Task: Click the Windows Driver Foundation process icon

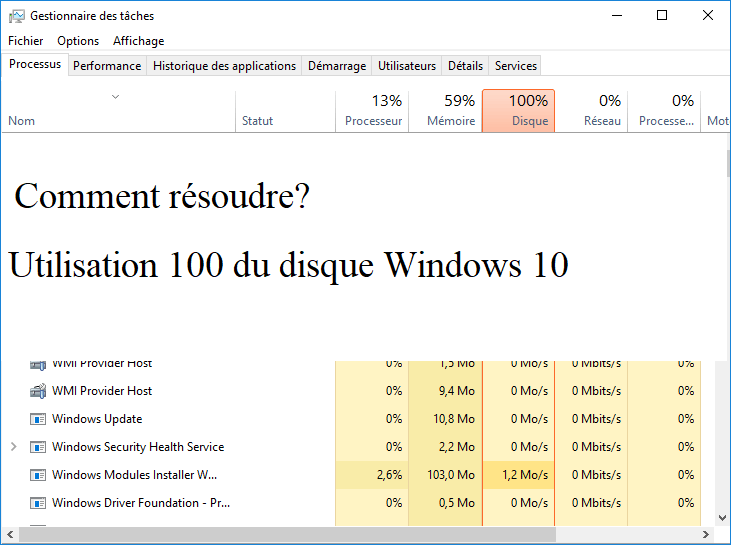Action: pyautogui.click(x=38, y=503)
